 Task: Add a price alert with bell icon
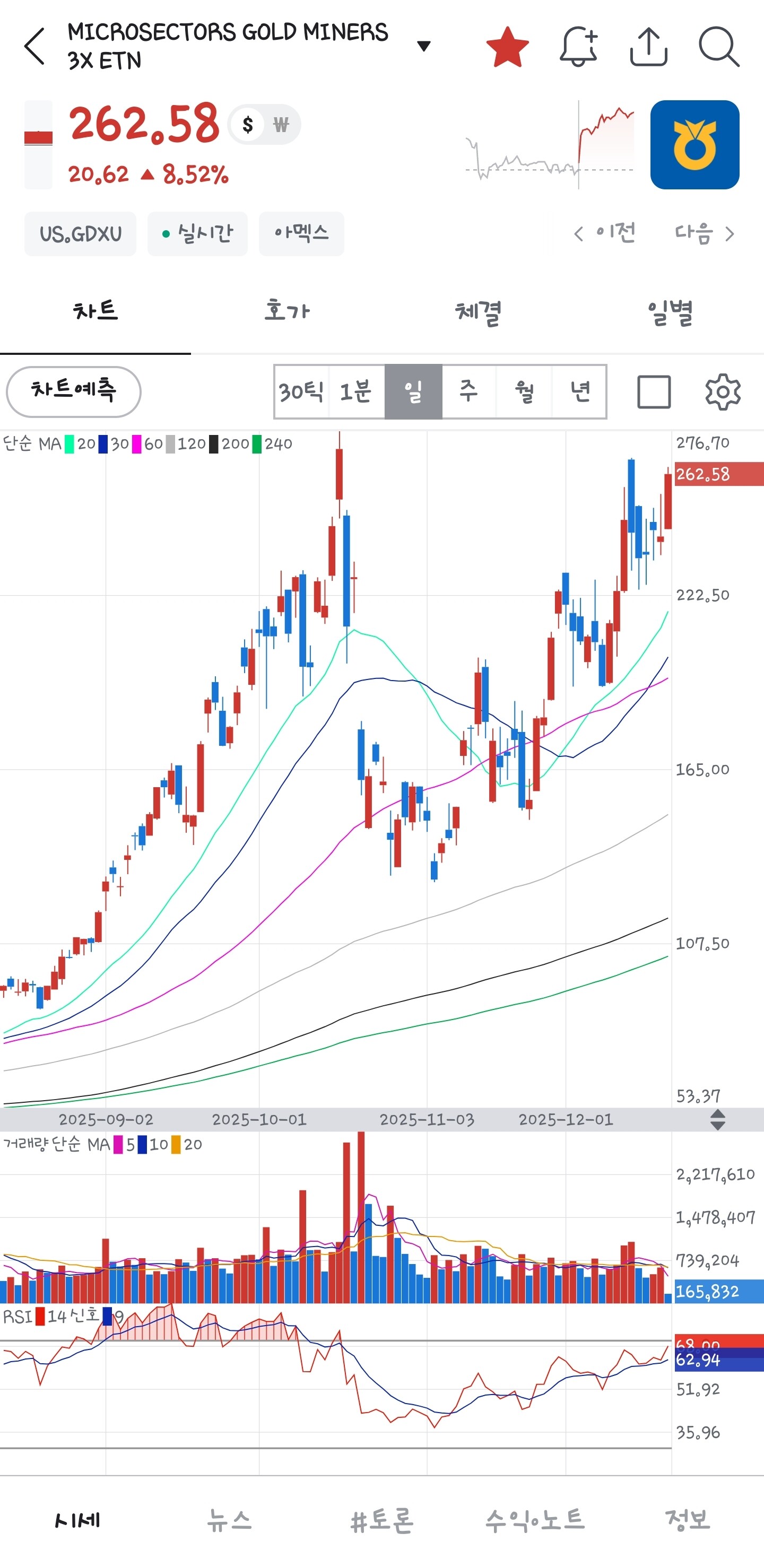point(578,46)
